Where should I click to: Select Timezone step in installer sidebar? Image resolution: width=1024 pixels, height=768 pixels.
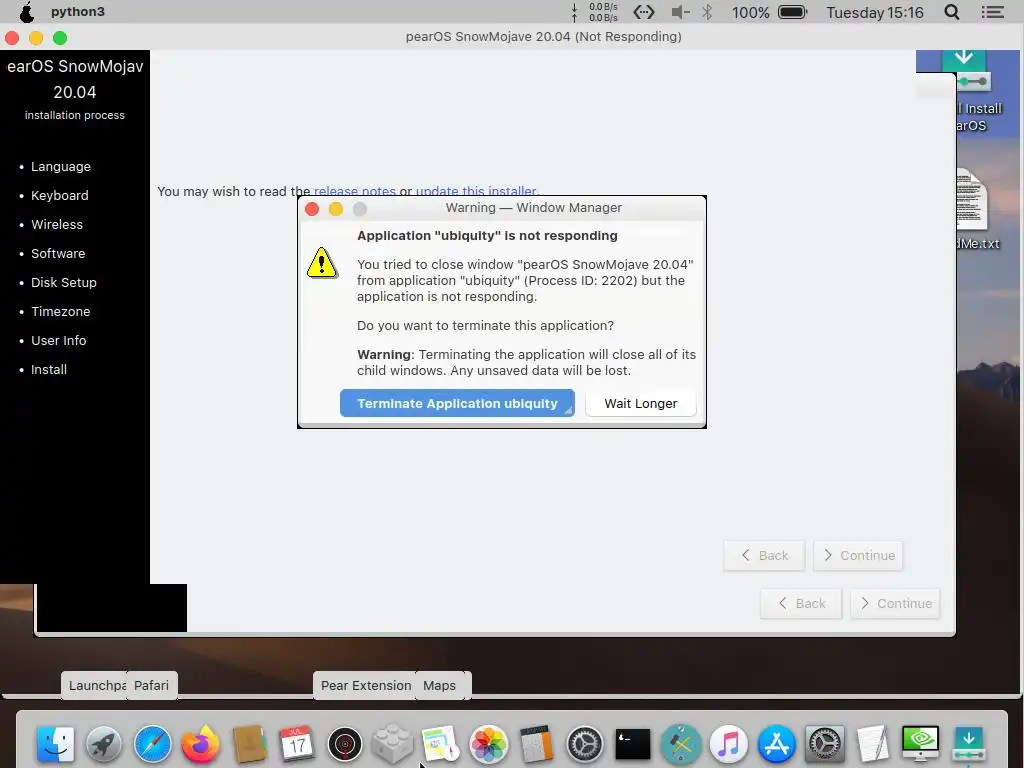pos(61,312)
